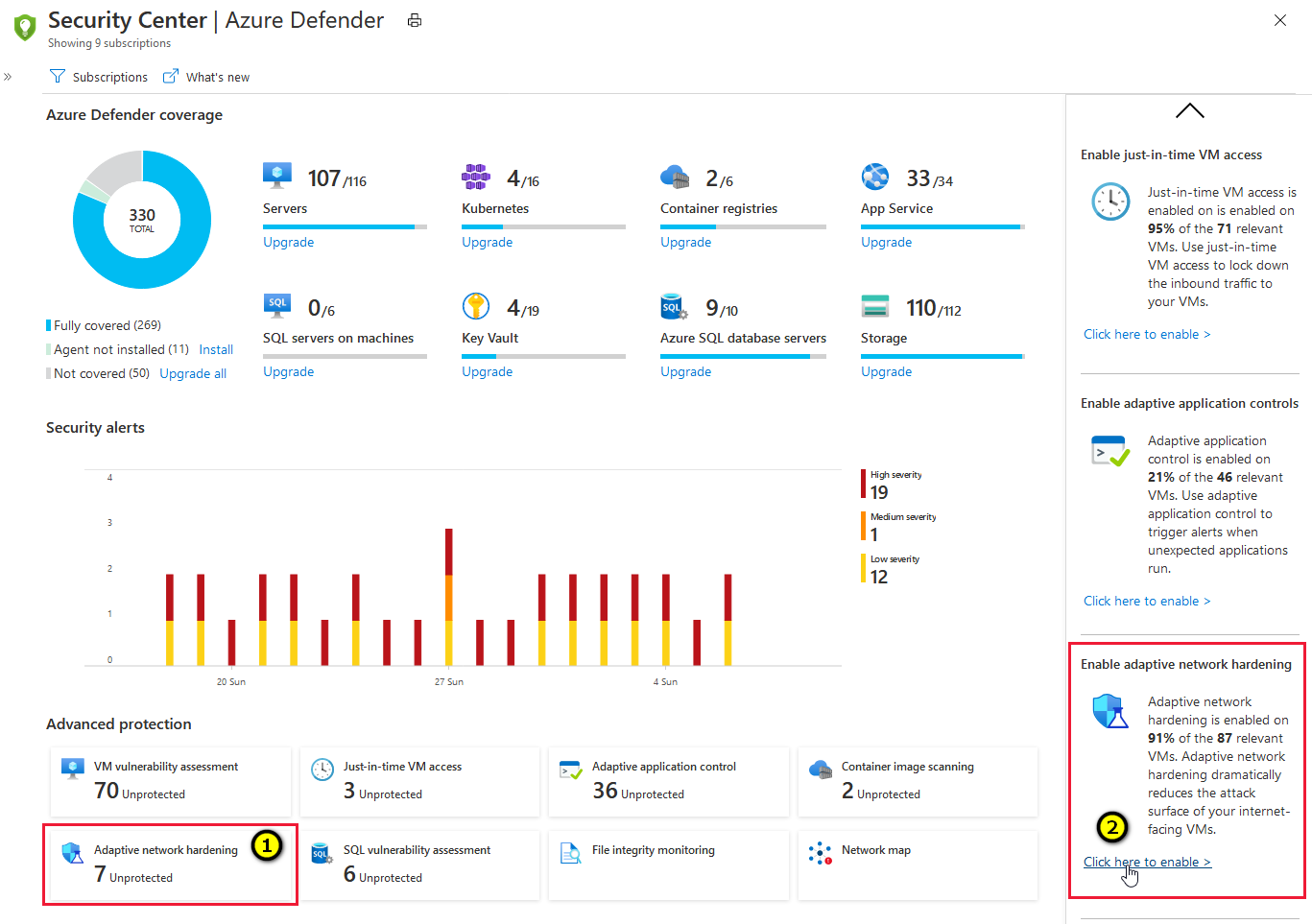Click adaptive application controls icon in side panel

click(1110, 450)
